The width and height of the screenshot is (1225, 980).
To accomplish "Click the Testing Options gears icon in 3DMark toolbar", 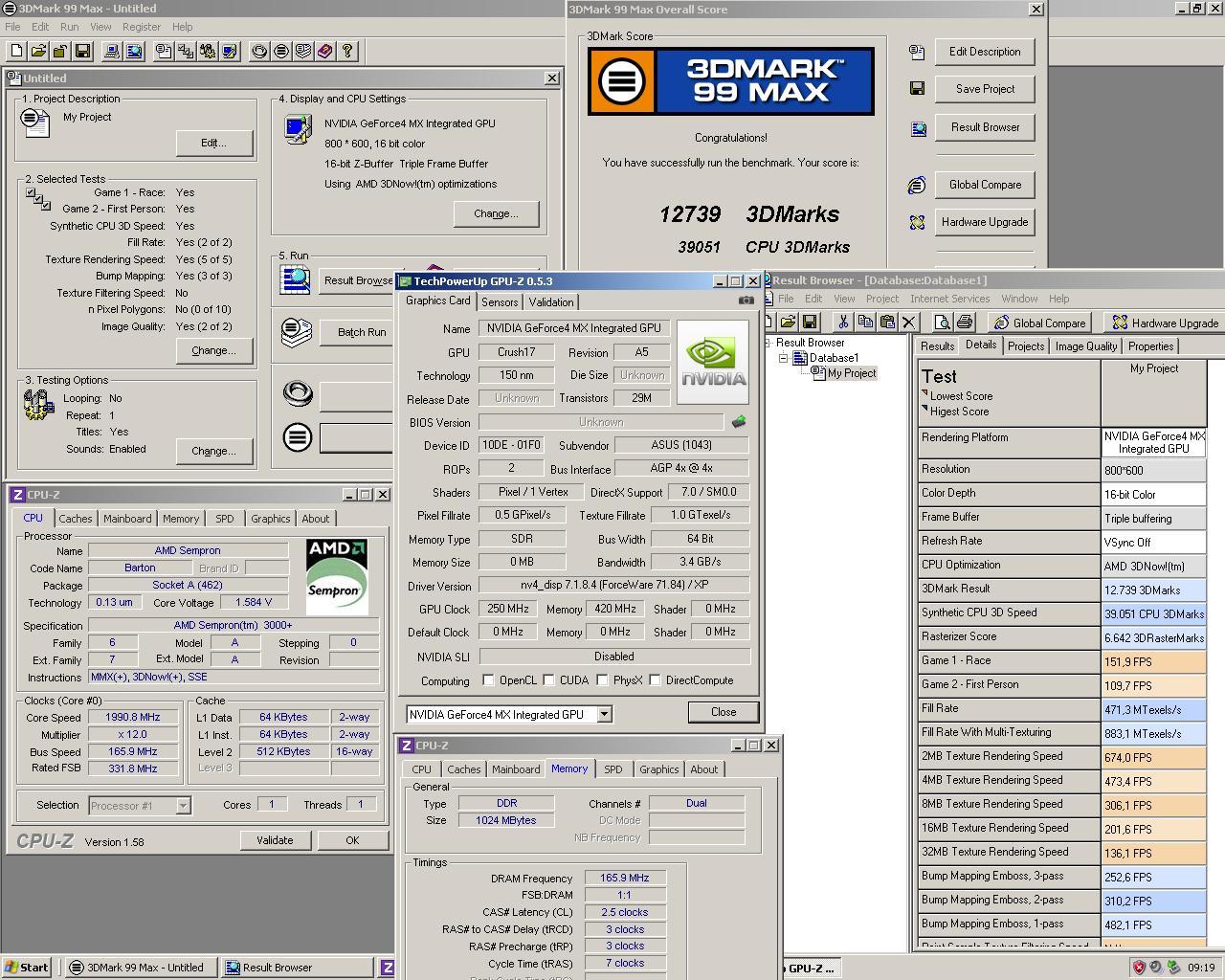I will pyautogui.click(x=208, y=51).
